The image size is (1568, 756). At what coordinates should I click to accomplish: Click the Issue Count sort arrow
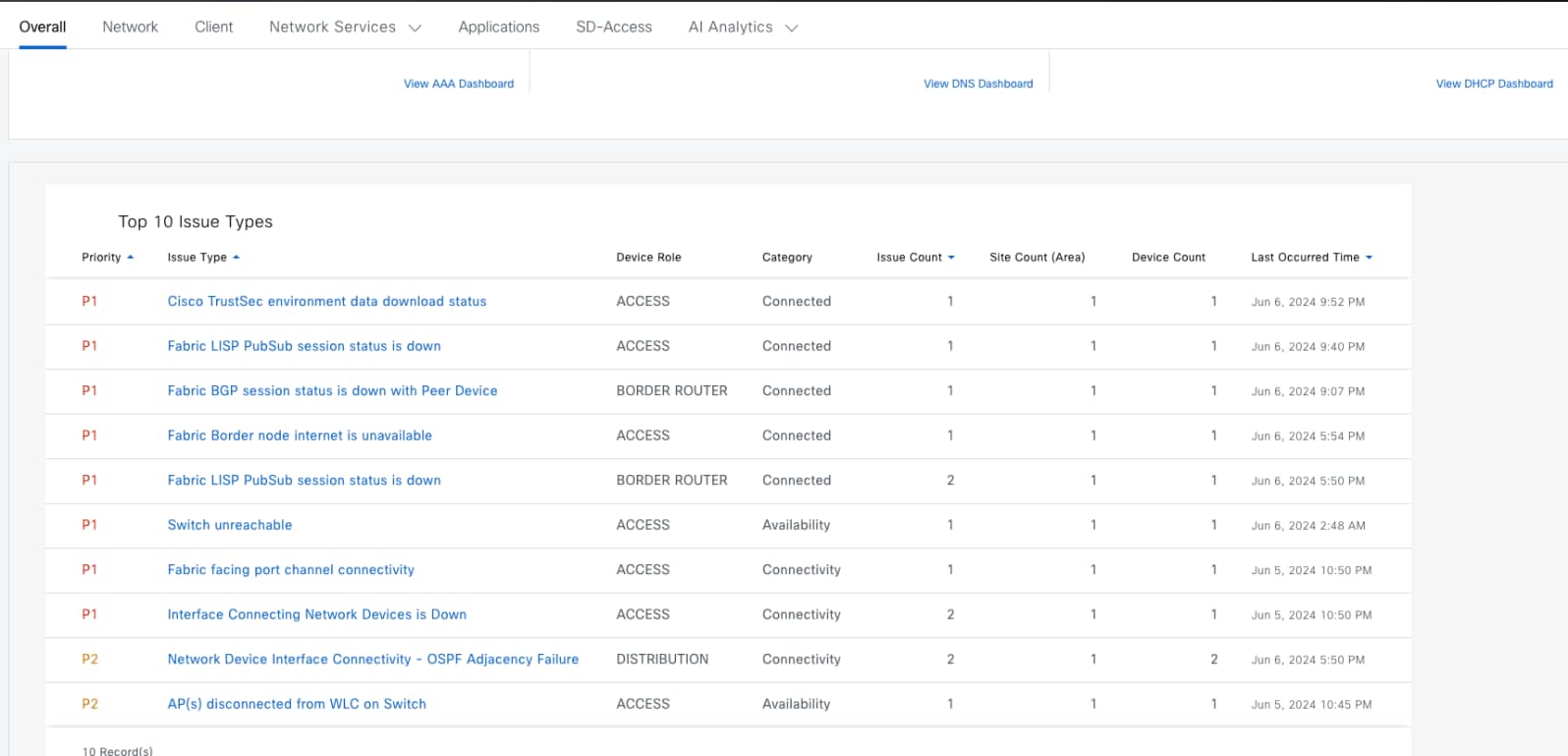951,258
